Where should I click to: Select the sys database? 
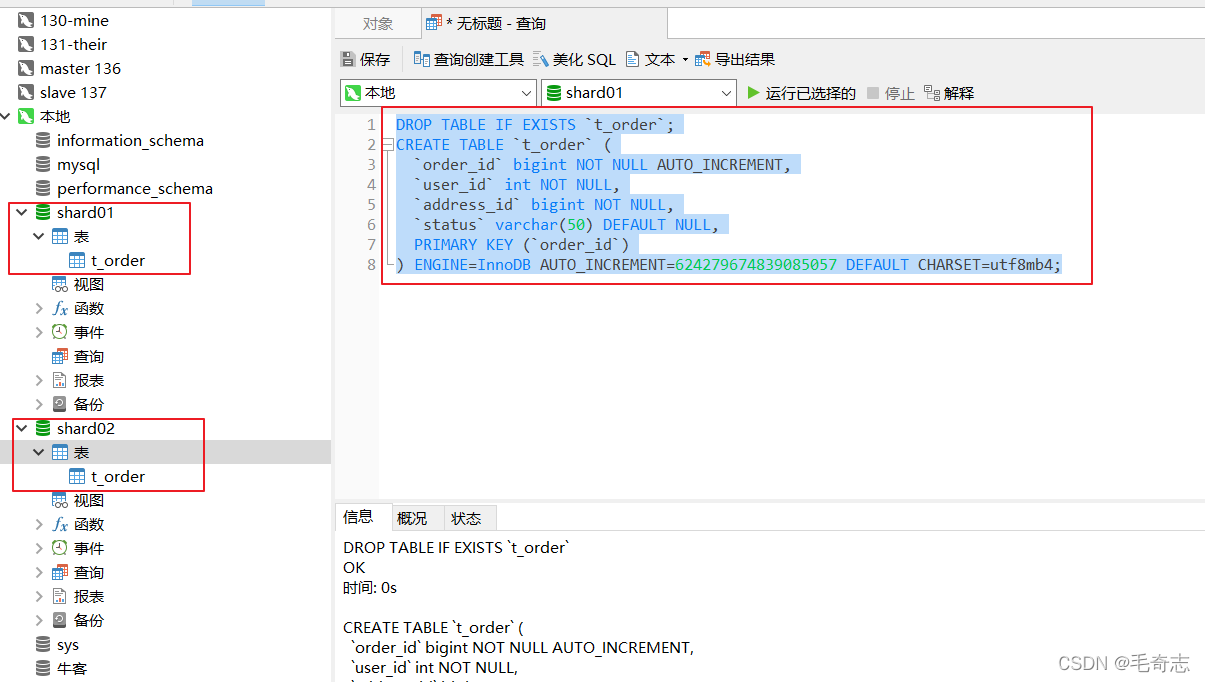point(67,644)
